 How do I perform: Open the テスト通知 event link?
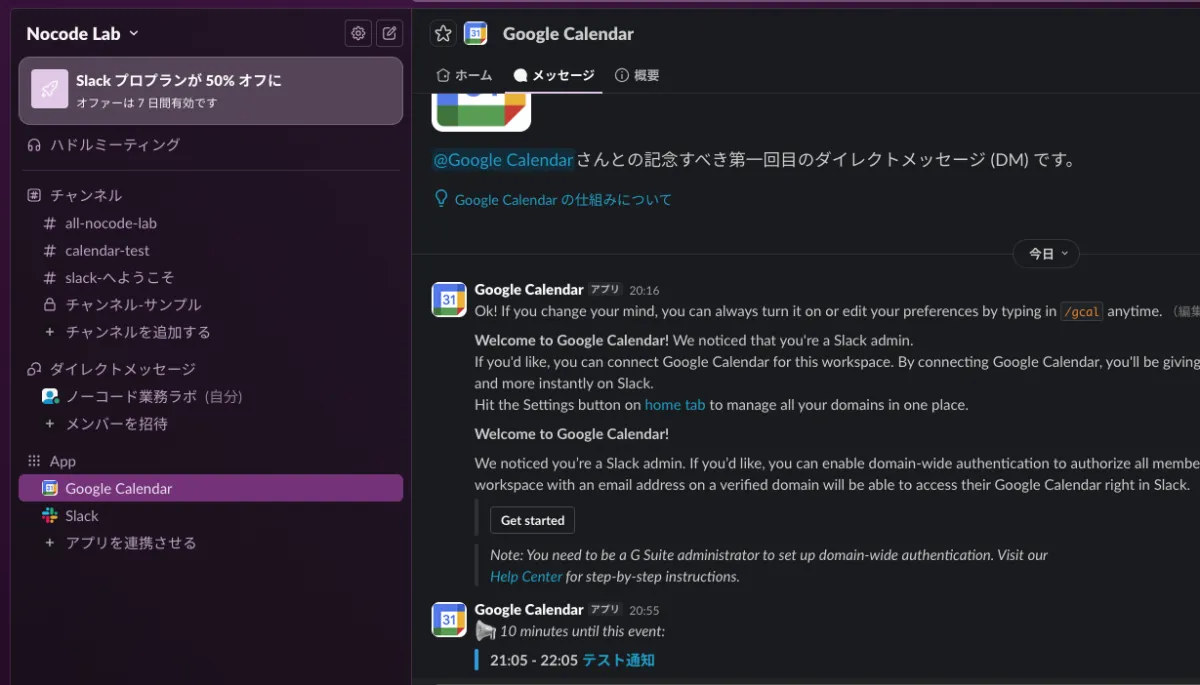[x=619, y=660]
